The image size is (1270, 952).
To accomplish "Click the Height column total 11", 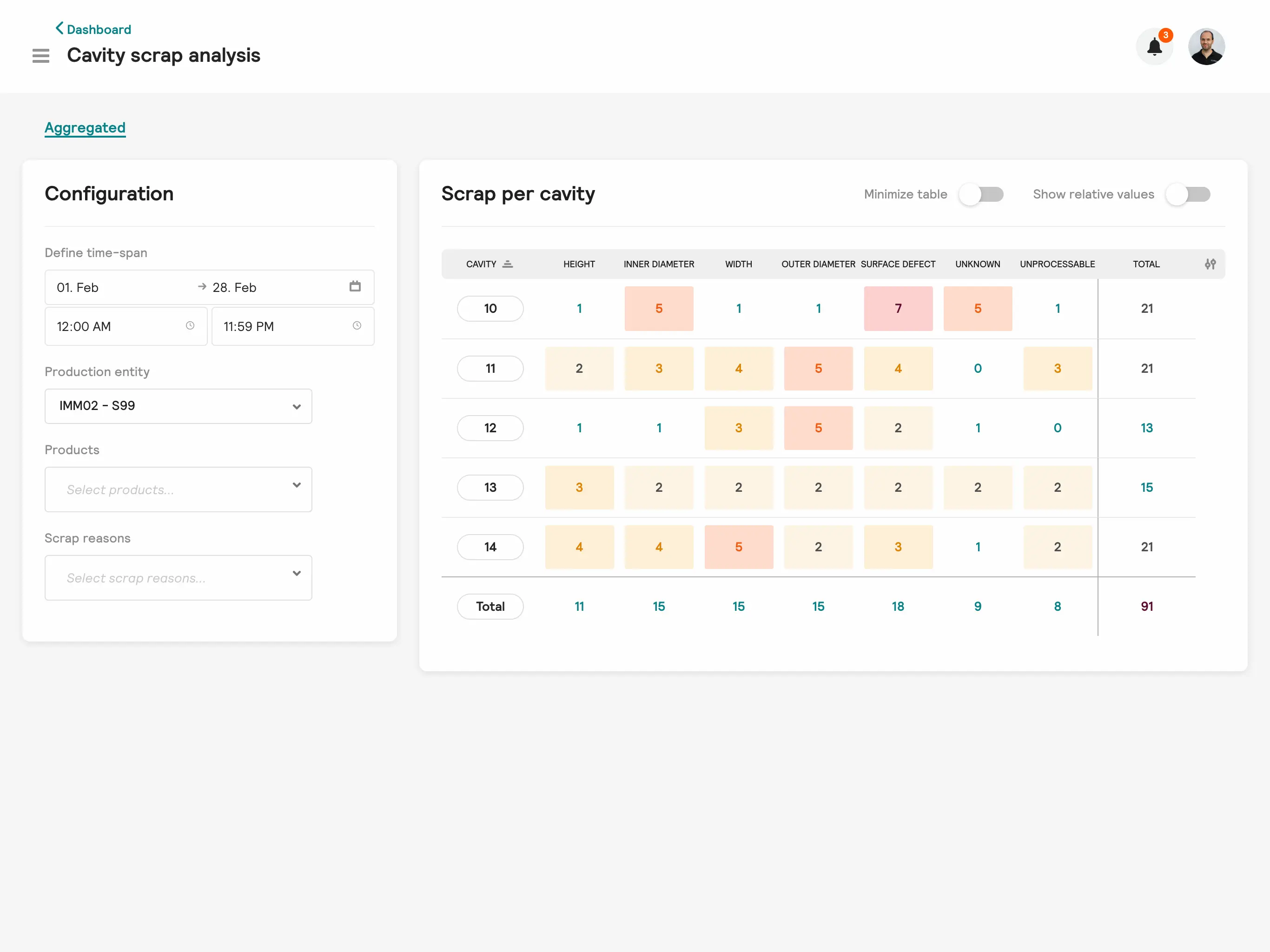I will (579, 606).
